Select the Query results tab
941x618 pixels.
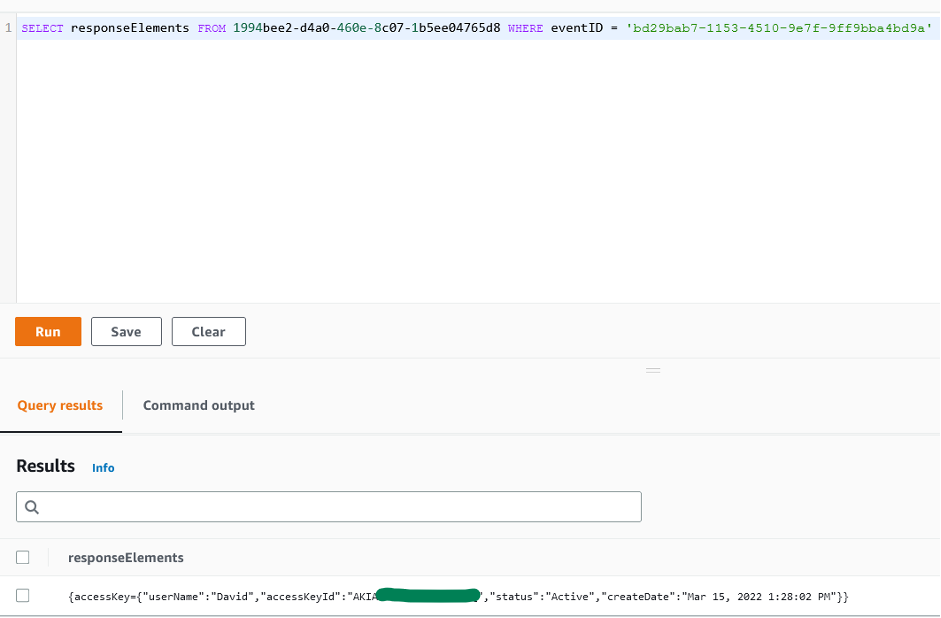tap(60, 405)
